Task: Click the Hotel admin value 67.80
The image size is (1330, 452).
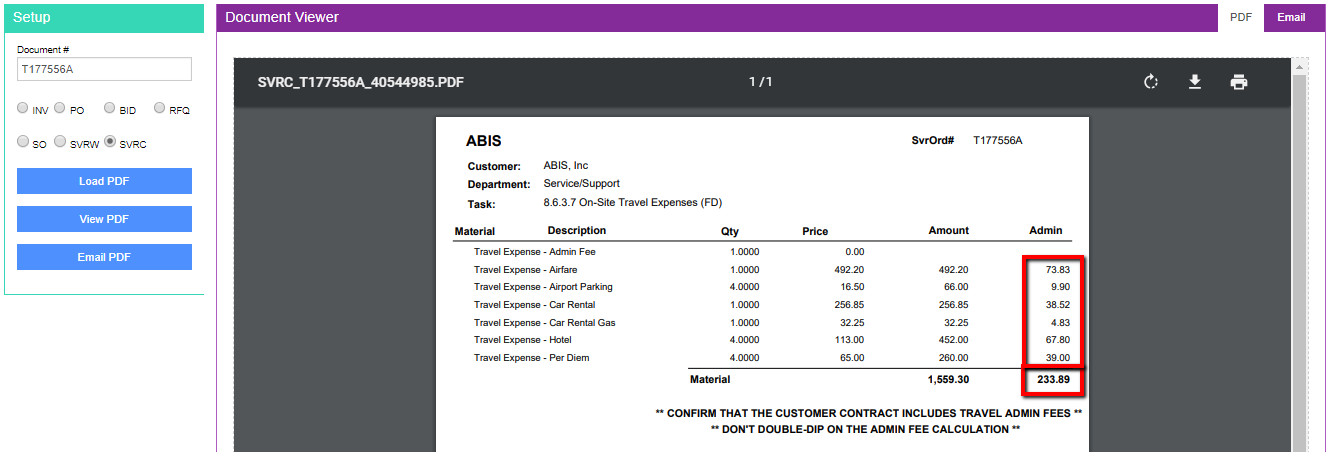Action: click(x=1058, y=340)
